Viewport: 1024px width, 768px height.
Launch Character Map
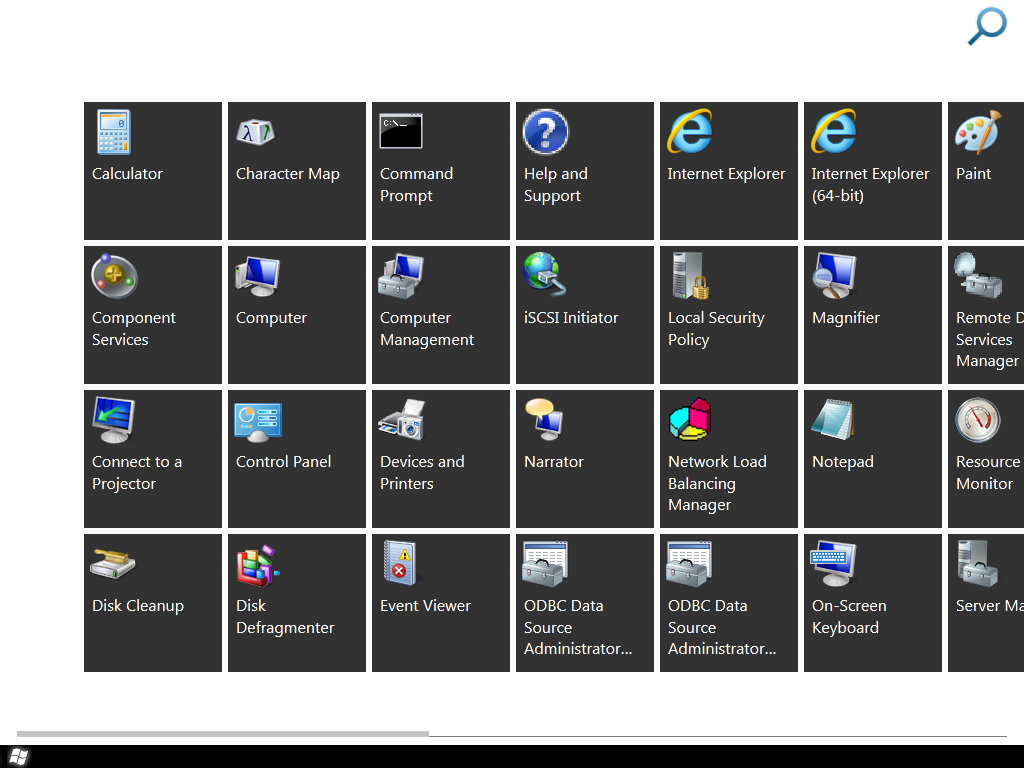[297, 171]
